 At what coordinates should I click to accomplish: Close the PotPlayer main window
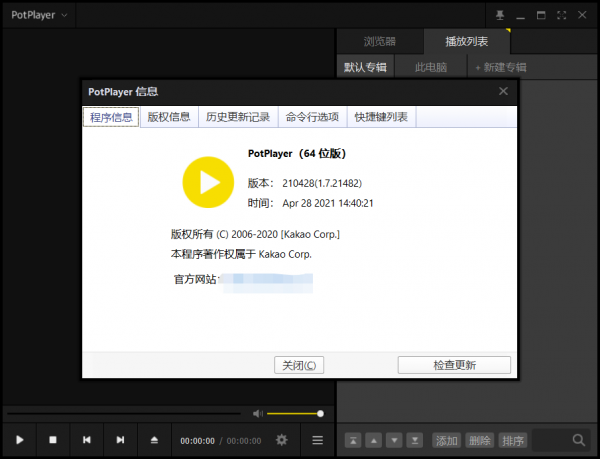point(582,15)
